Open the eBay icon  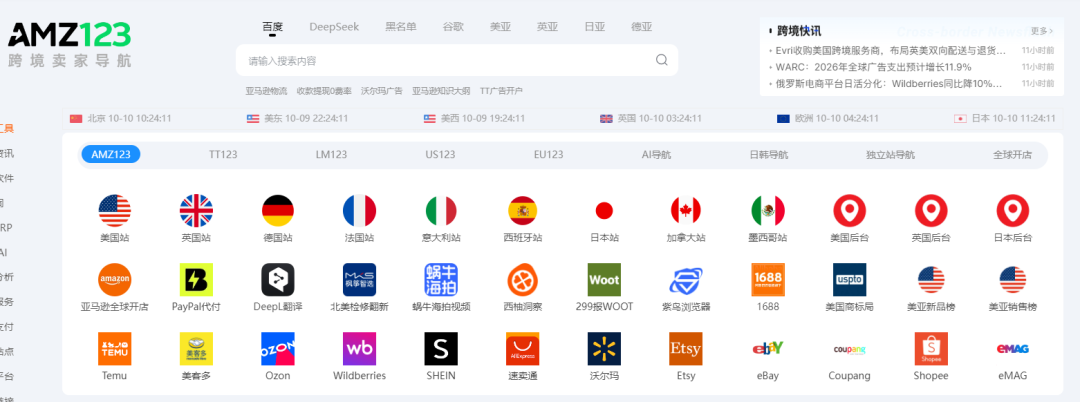767,348
